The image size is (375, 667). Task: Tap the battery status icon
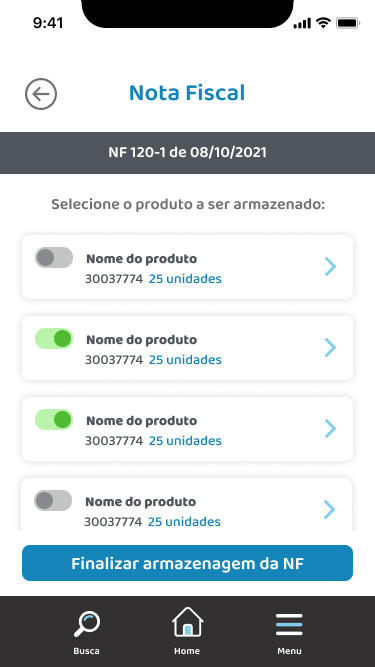click(348, 23)
